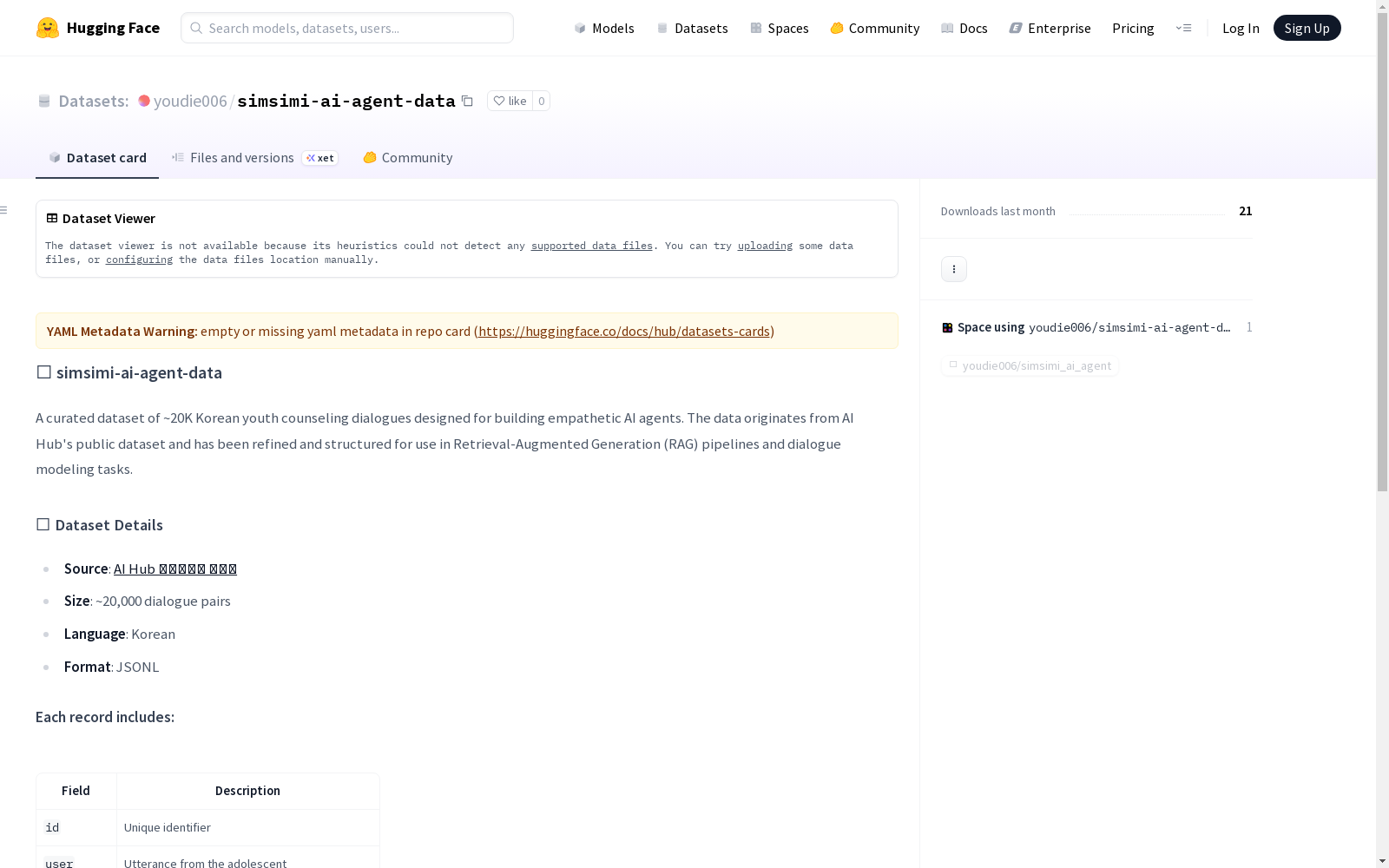The image size is (1389, 868).
Task: Open the Models menu item
Action: 604,28
